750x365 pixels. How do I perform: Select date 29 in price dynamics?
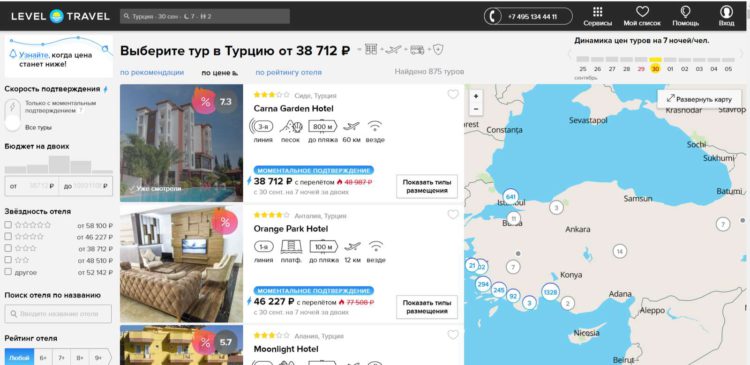pyautogui.click(x=641, y=69)
